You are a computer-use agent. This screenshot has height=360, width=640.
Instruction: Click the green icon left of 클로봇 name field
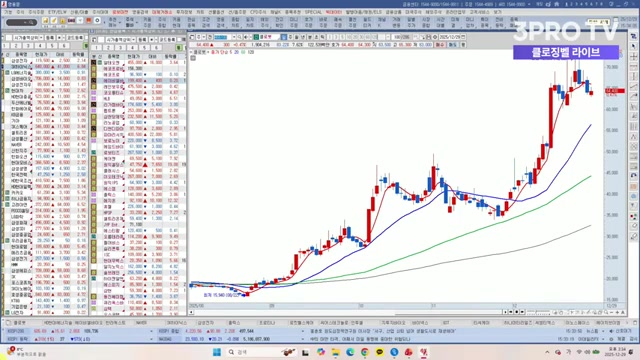(x=256, y=37)
